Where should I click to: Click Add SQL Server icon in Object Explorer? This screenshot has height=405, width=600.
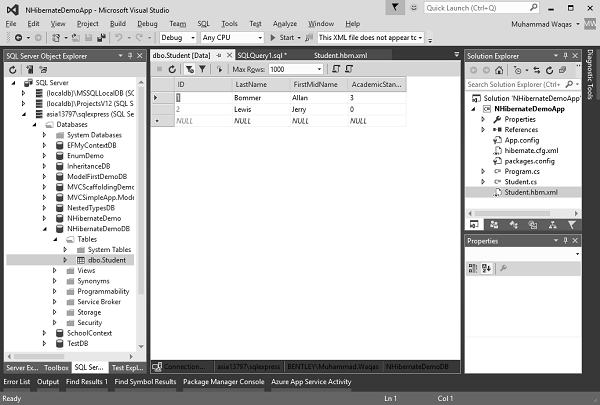(x=29, y=70)
